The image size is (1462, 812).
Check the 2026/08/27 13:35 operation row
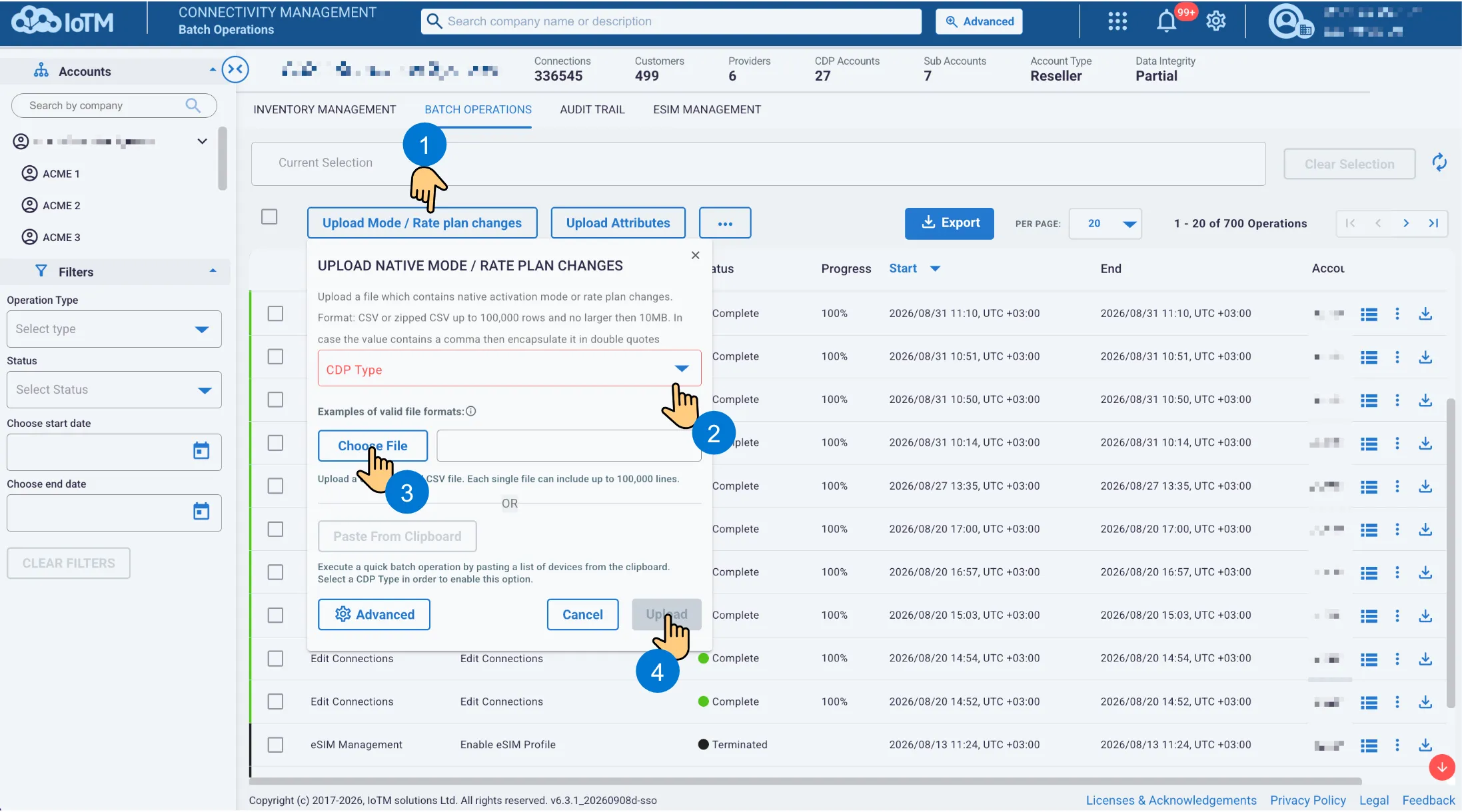(275, 486)
